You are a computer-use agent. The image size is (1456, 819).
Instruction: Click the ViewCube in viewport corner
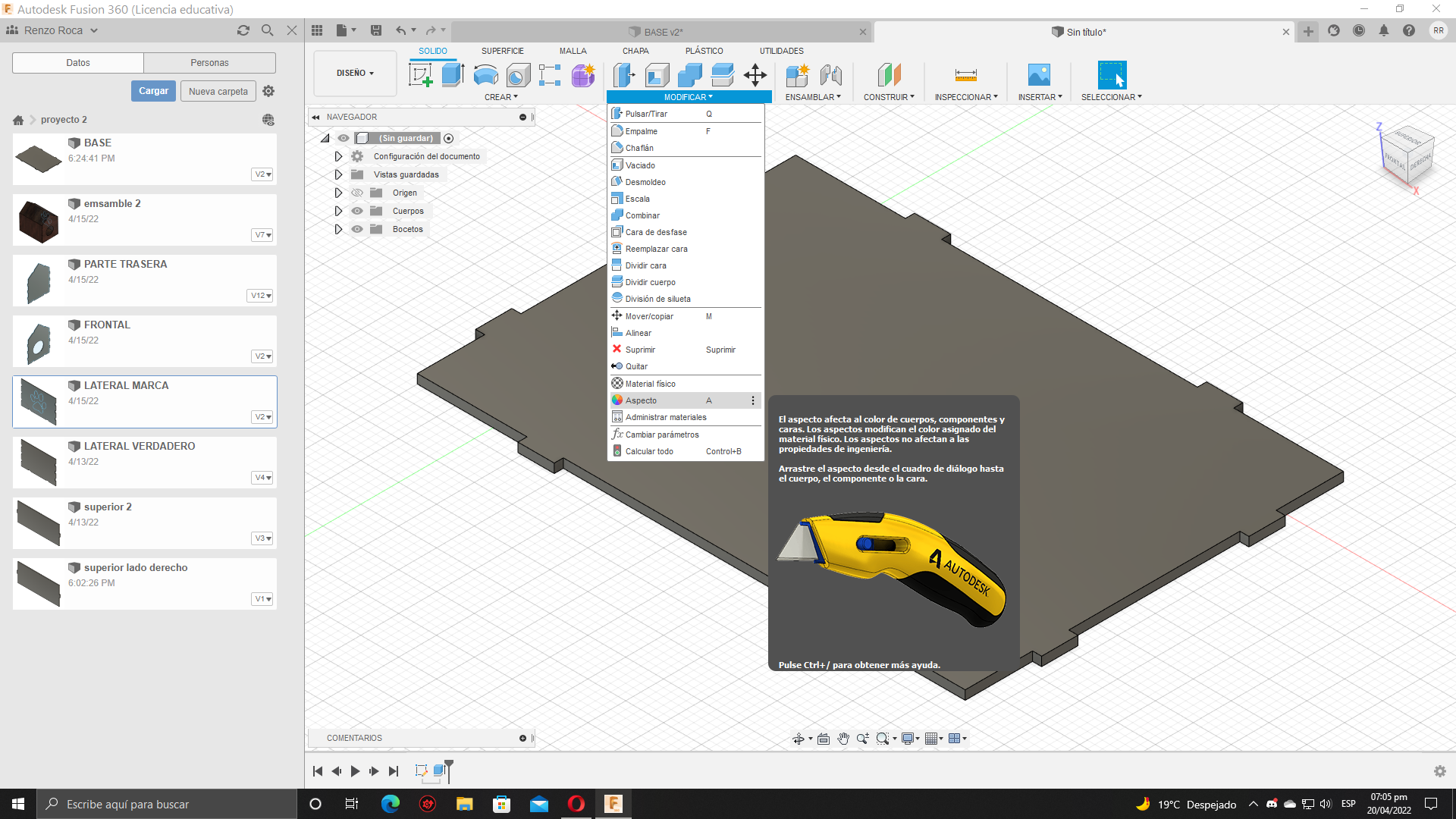coord(1407,155)
